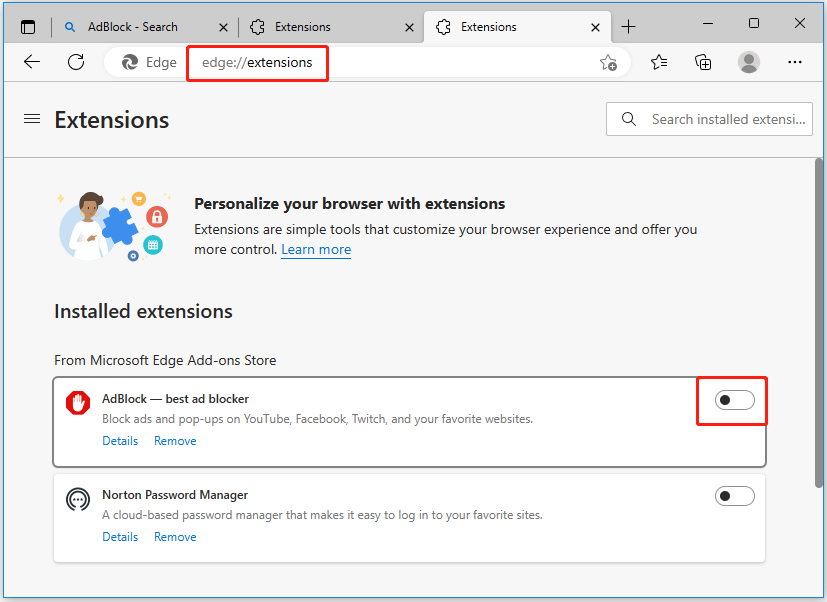Open the Extensions page hamburger menu
Viewport: 827px width, 602px height.
click(x=31, y=118)
